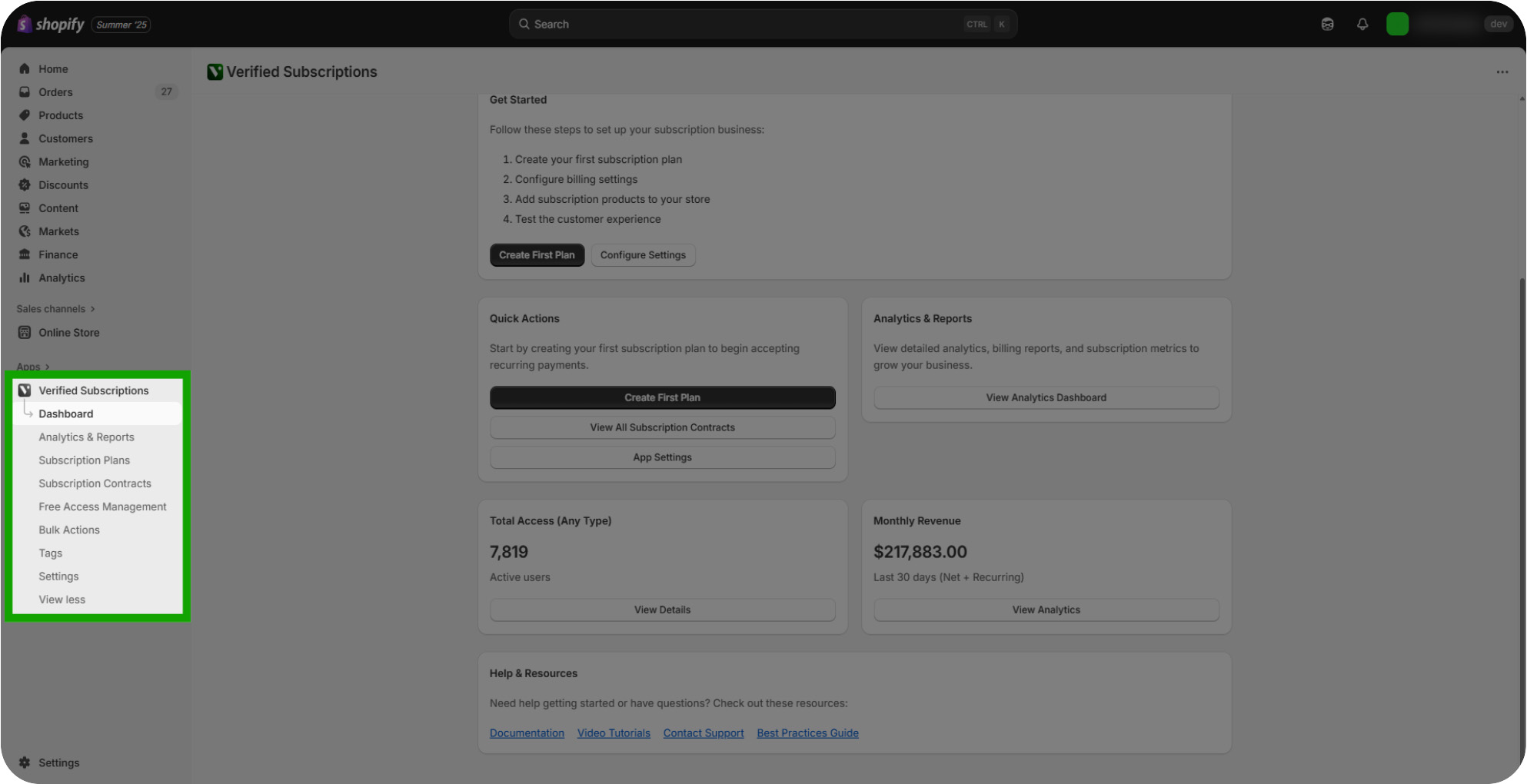
Task: Open the Sidekick assistant icon in top bar
Action: point(1327,24)
